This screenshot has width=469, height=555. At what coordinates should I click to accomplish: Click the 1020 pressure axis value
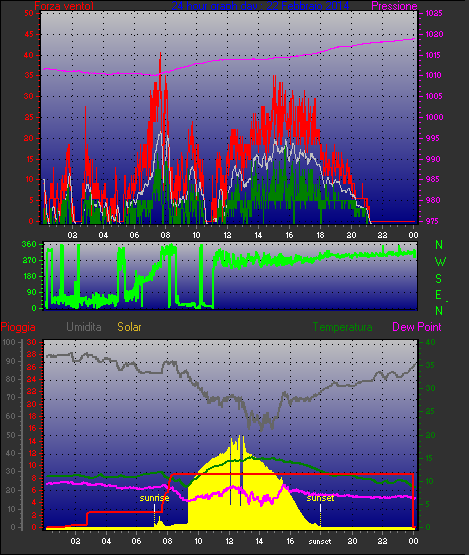tap(434, 34)
